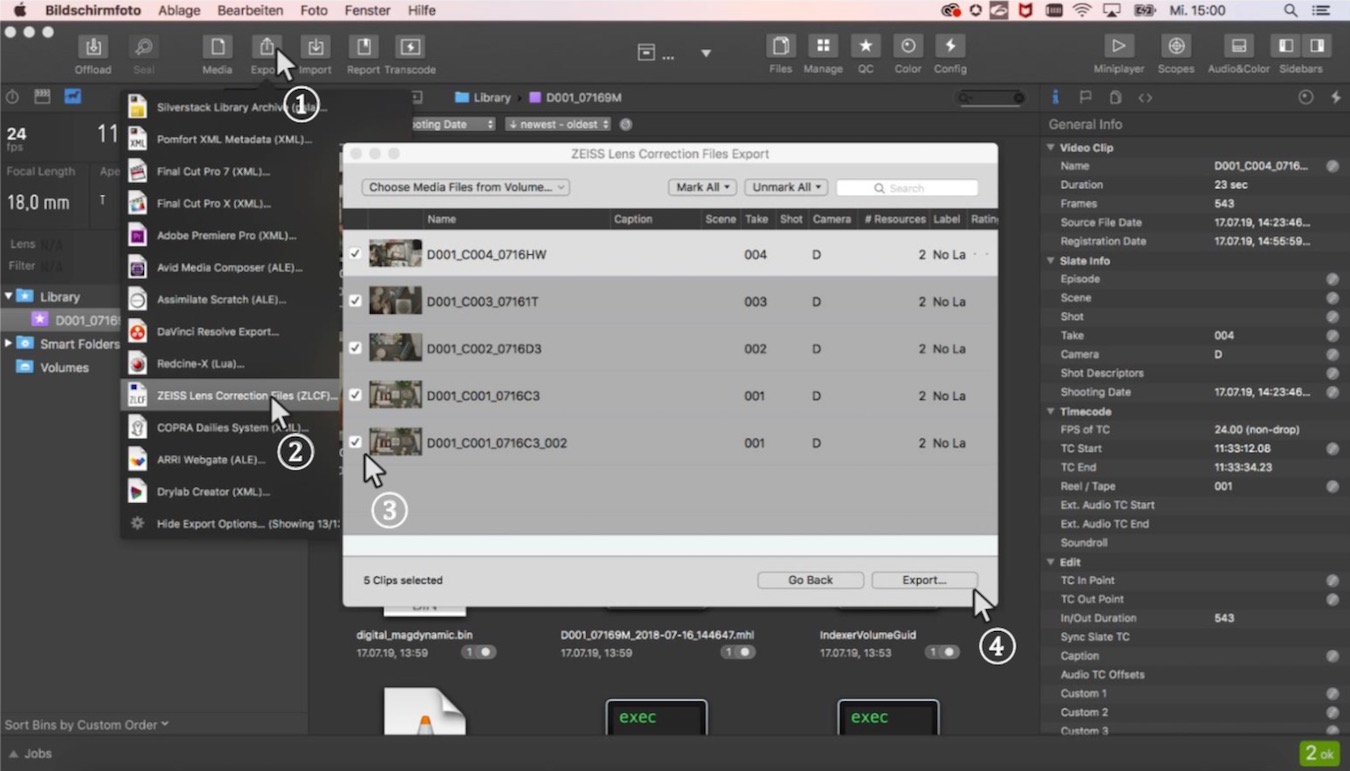The image size is (1350, 771).
Task: Uncheck clip D001_C001_0716C3_002 checkbox
Action: click(x=355, y=442)
